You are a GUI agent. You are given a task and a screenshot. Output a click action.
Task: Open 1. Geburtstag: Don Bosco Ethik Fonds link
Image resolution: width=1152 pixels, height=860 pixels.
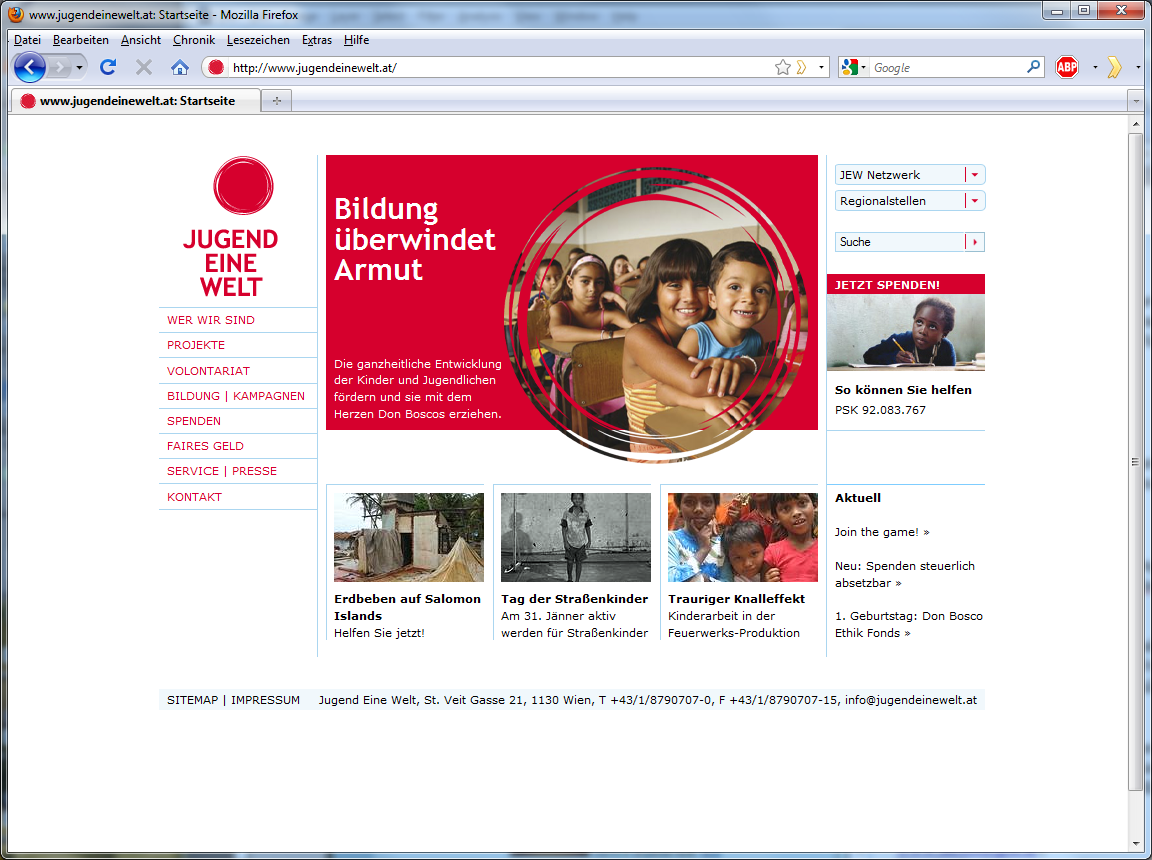(909, 624)
